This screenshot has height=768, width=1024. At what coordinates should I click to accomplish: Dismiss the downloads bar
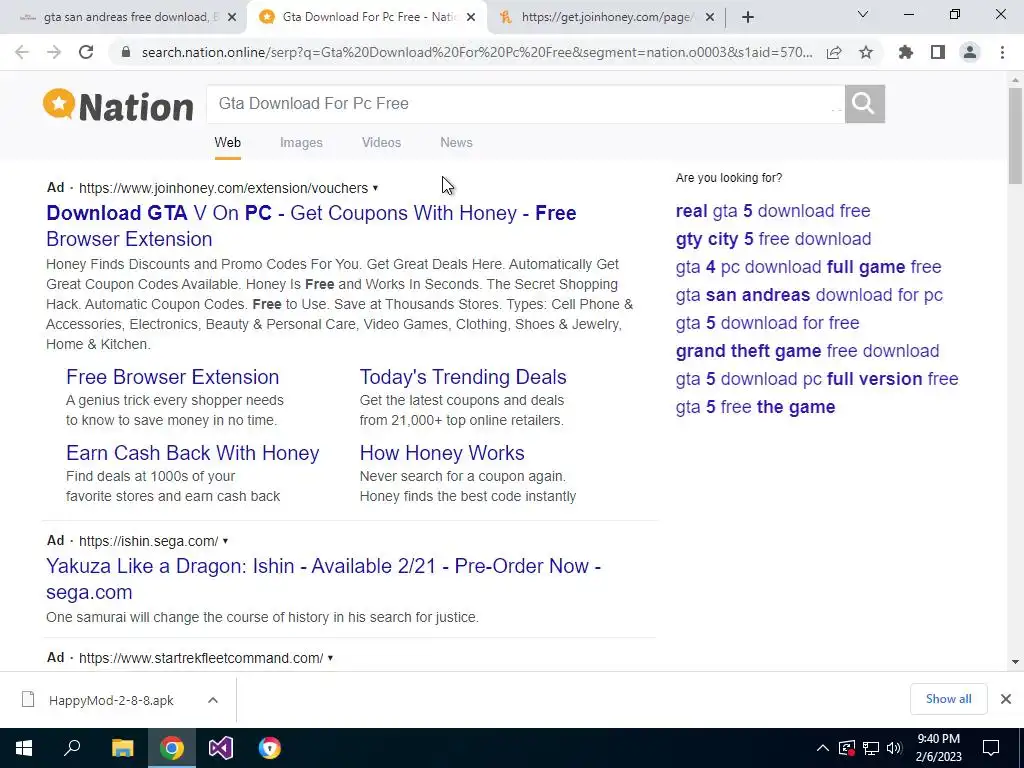click(1006, 699)
